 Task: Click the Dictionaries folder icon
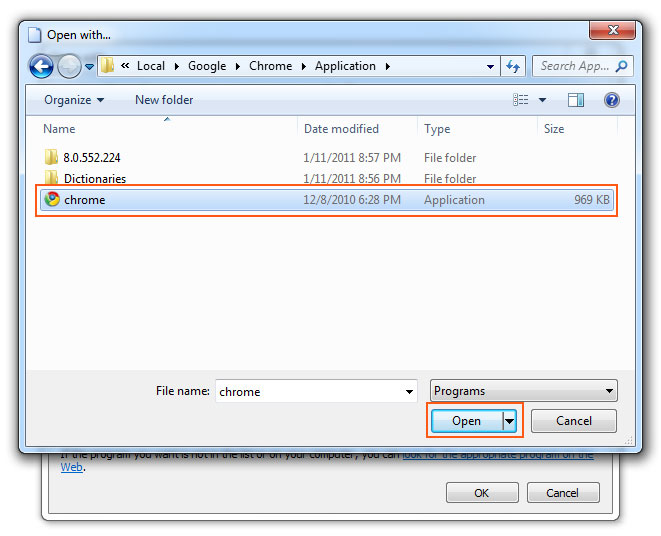coord(51,177)
